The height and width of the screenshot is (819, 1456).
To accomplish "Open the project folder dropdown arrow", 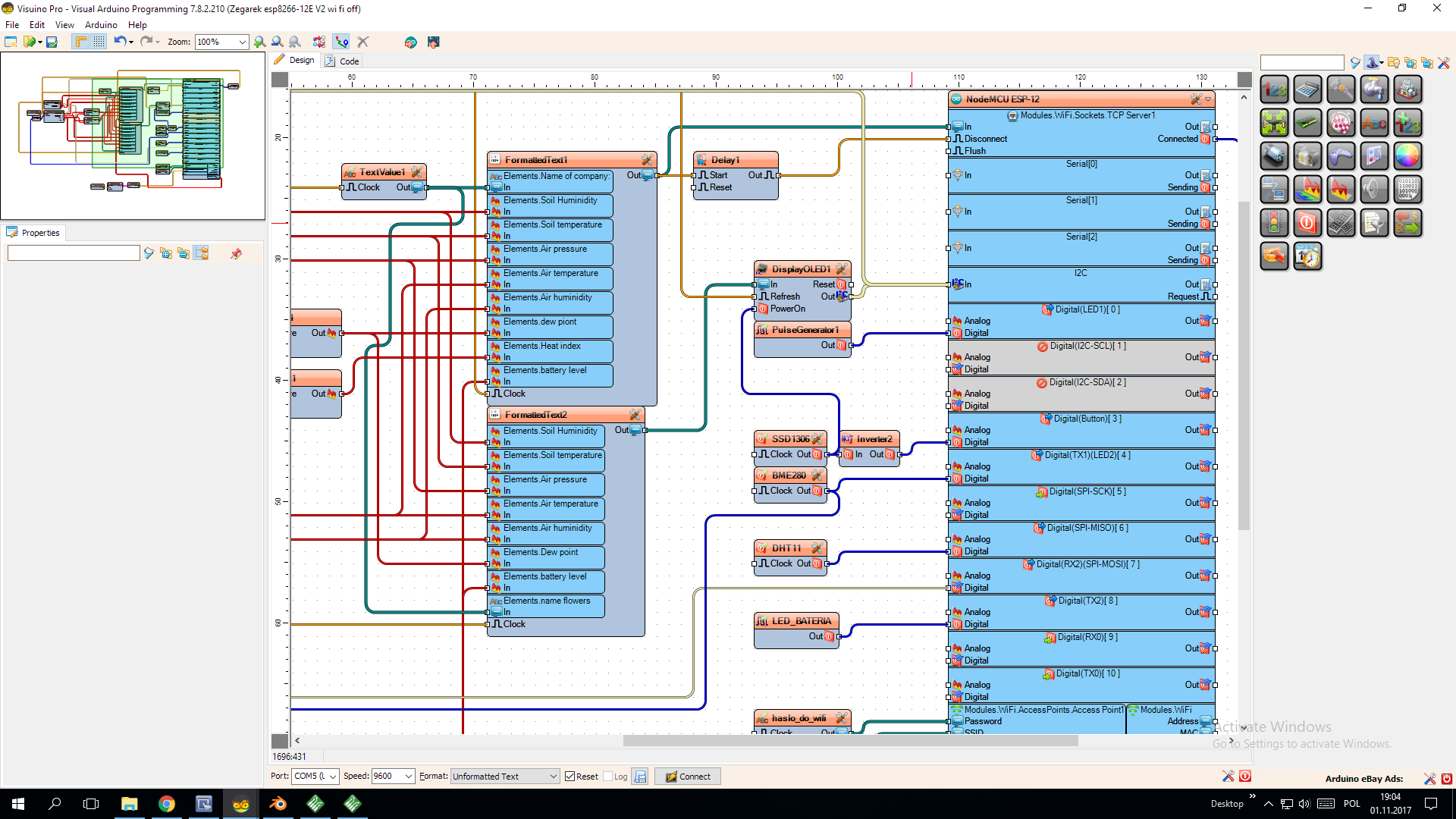I will point(39,42).
